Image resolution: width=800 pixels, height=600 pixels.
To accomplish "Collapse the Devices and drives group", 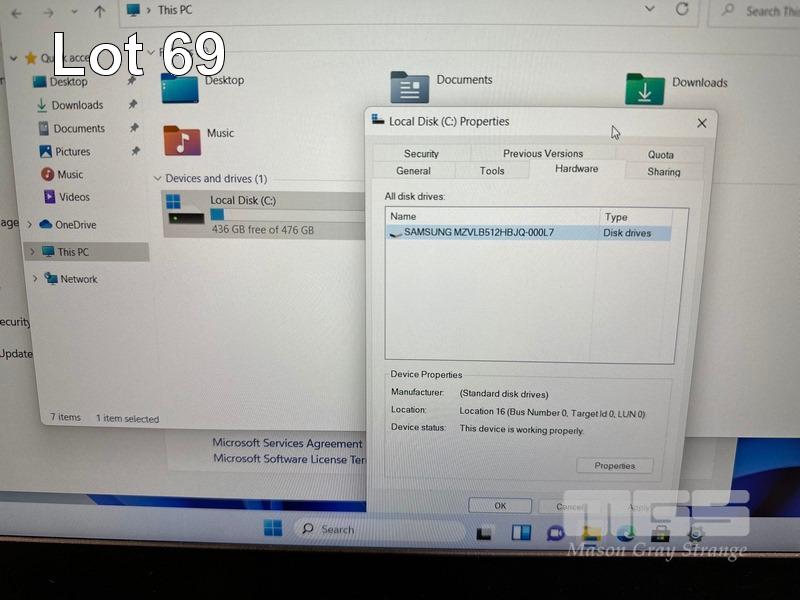I will point(157,179).
